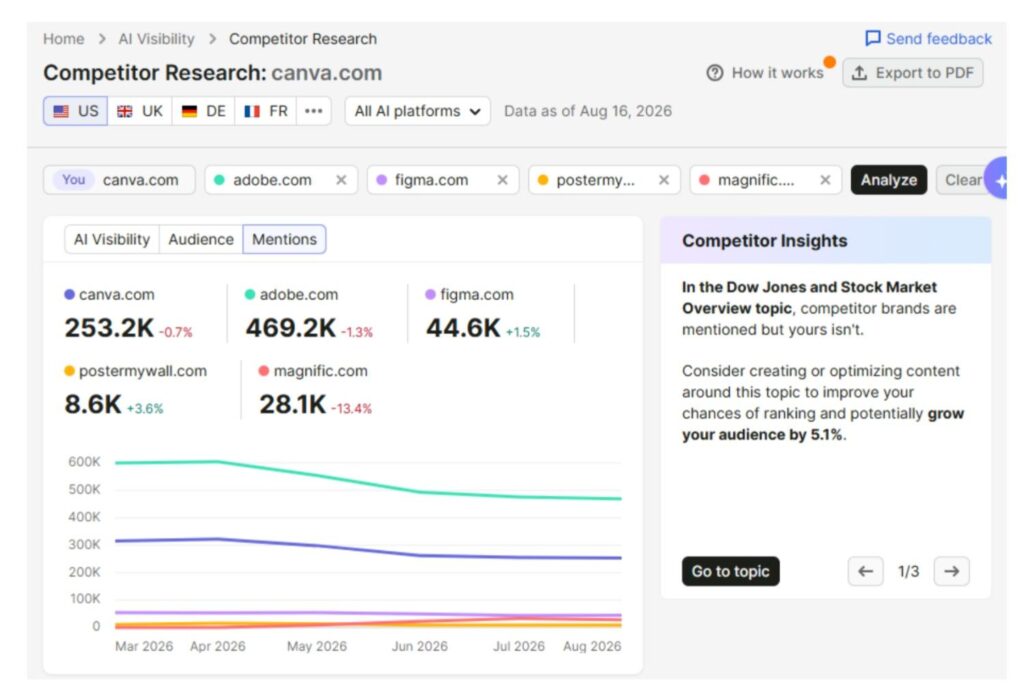
Task: Click the 253.2K mentions value
Action: click(109, 328)
